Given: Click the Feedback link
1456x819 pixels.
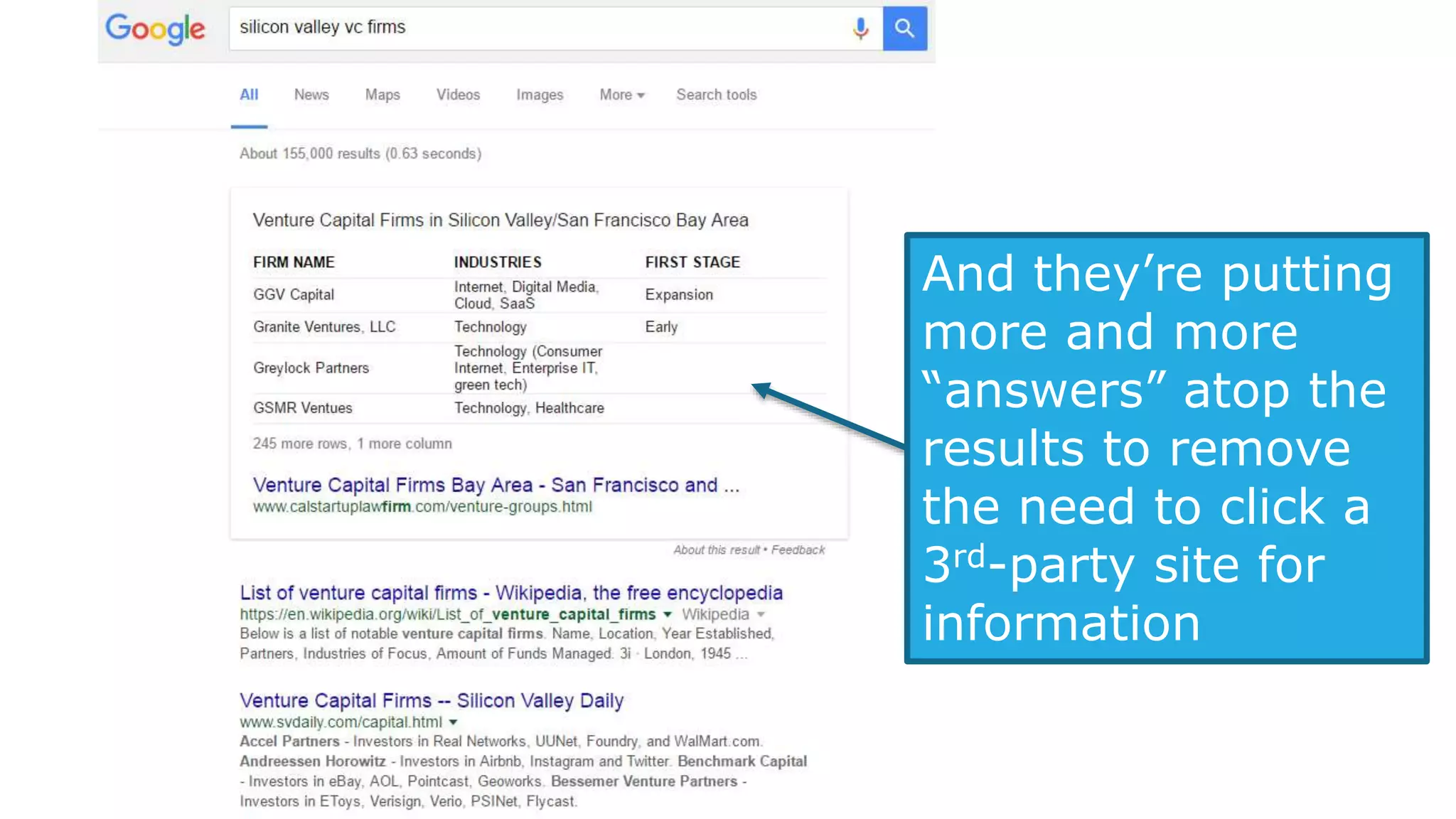Looking at the screenshot, I should click(798, 550).
